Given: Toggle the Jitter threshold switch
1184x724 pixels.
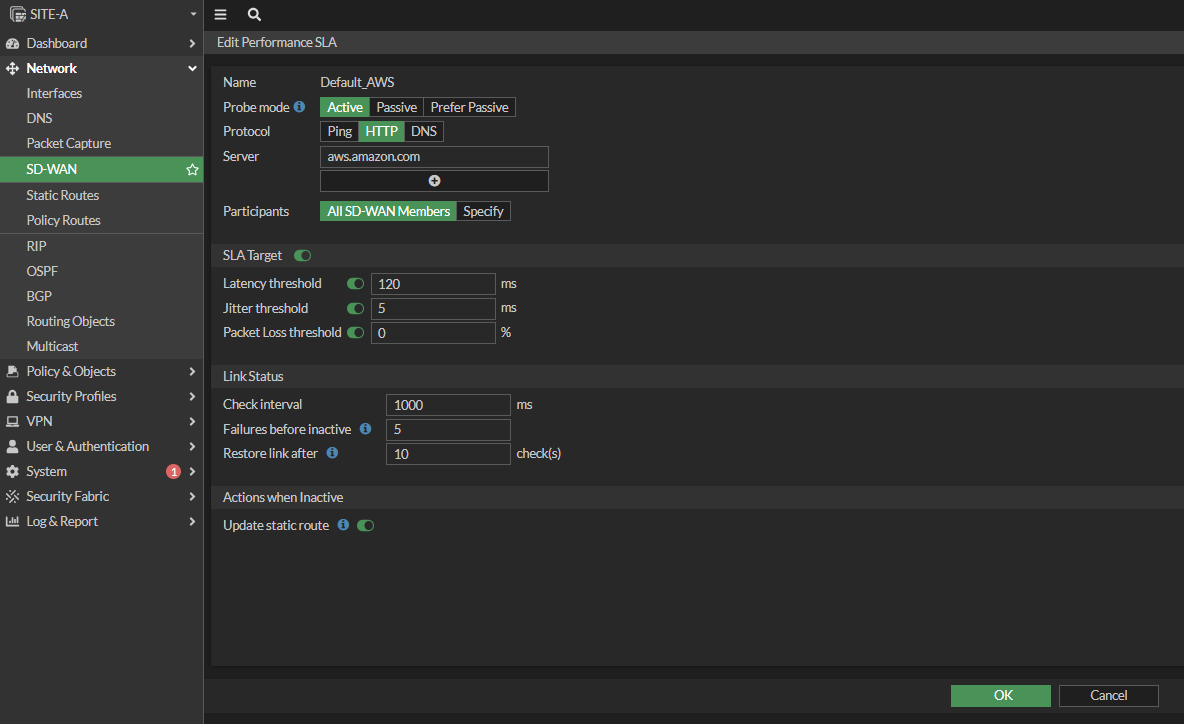Looking at the screenshot, I should point(355,309).
